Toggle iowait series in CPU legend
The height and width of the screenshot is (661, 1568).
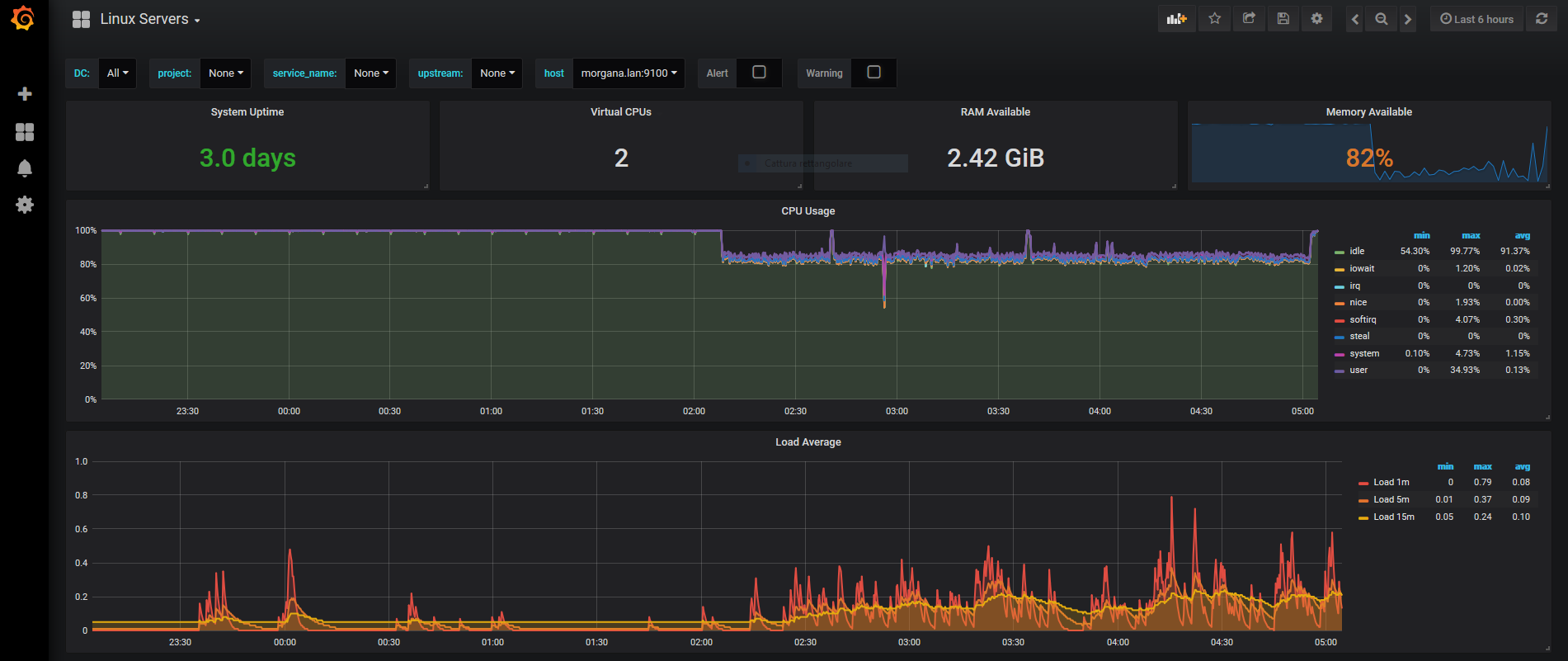pyautogui.click(x=1362, y=268)
